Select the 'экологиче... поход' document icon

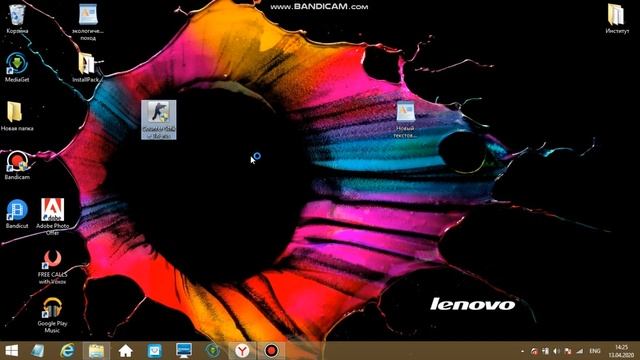coord(88,22)
